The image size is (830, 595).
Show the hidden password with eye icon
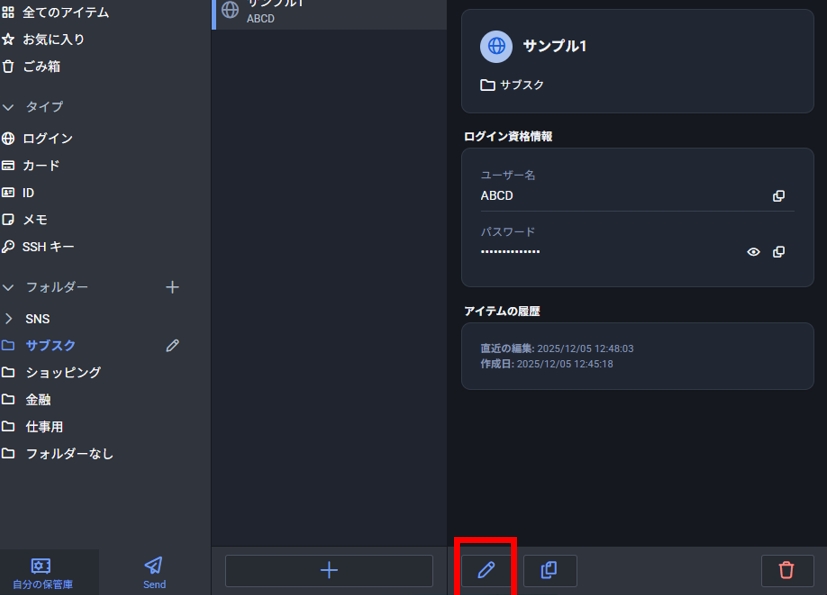tap(753, 252)
